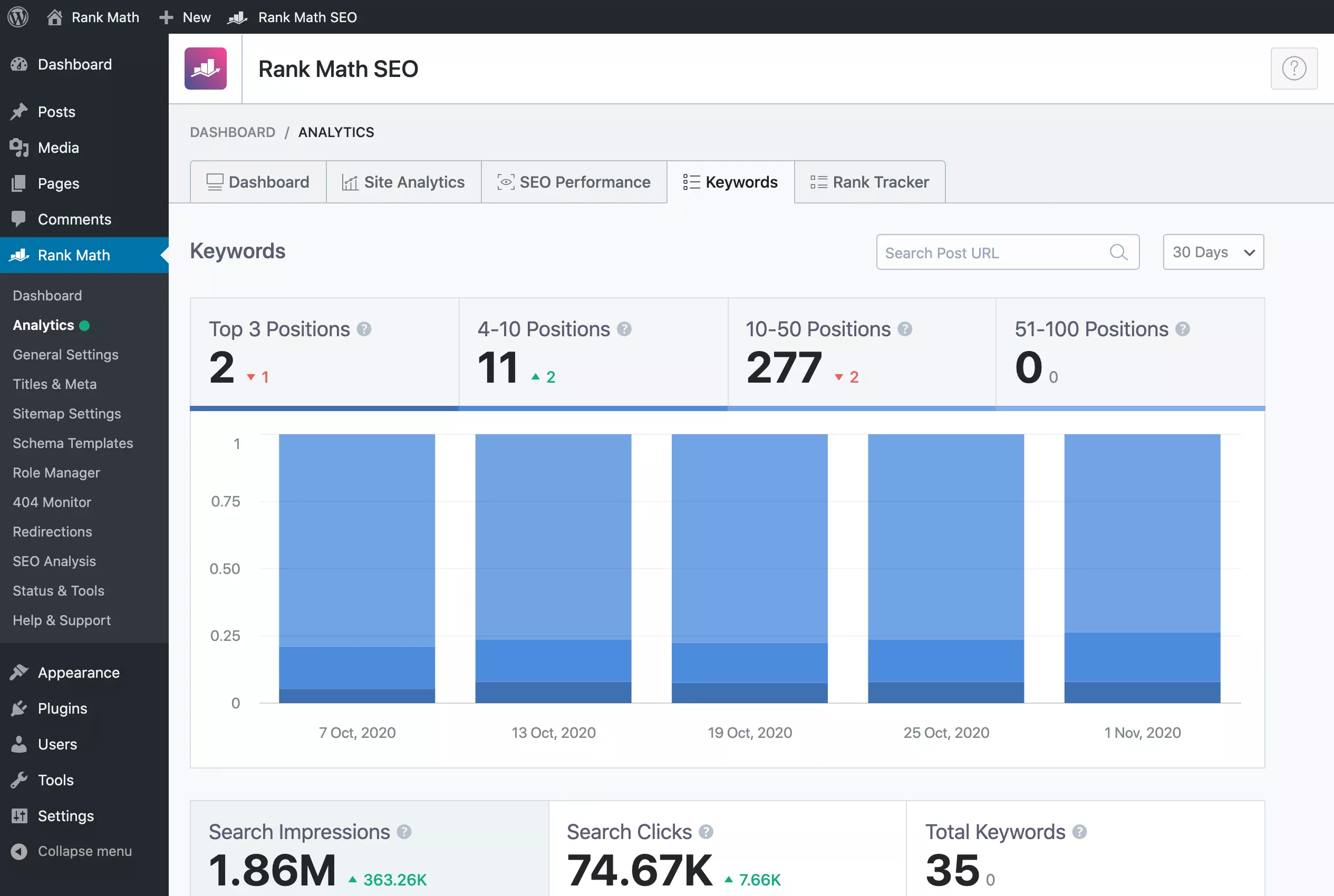The image size is (1334, 896).
Task: Open New content menu in admin bar
Action: click(185, 17)
